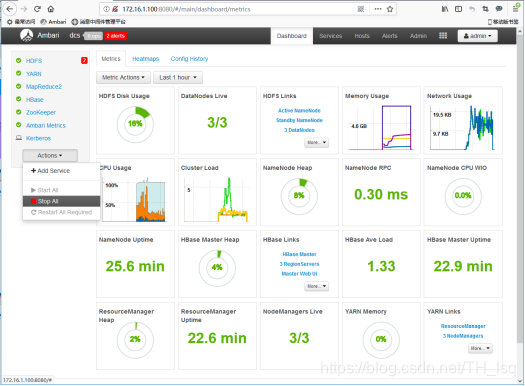Click Kerberos laptop icon

tap(19, 138)
